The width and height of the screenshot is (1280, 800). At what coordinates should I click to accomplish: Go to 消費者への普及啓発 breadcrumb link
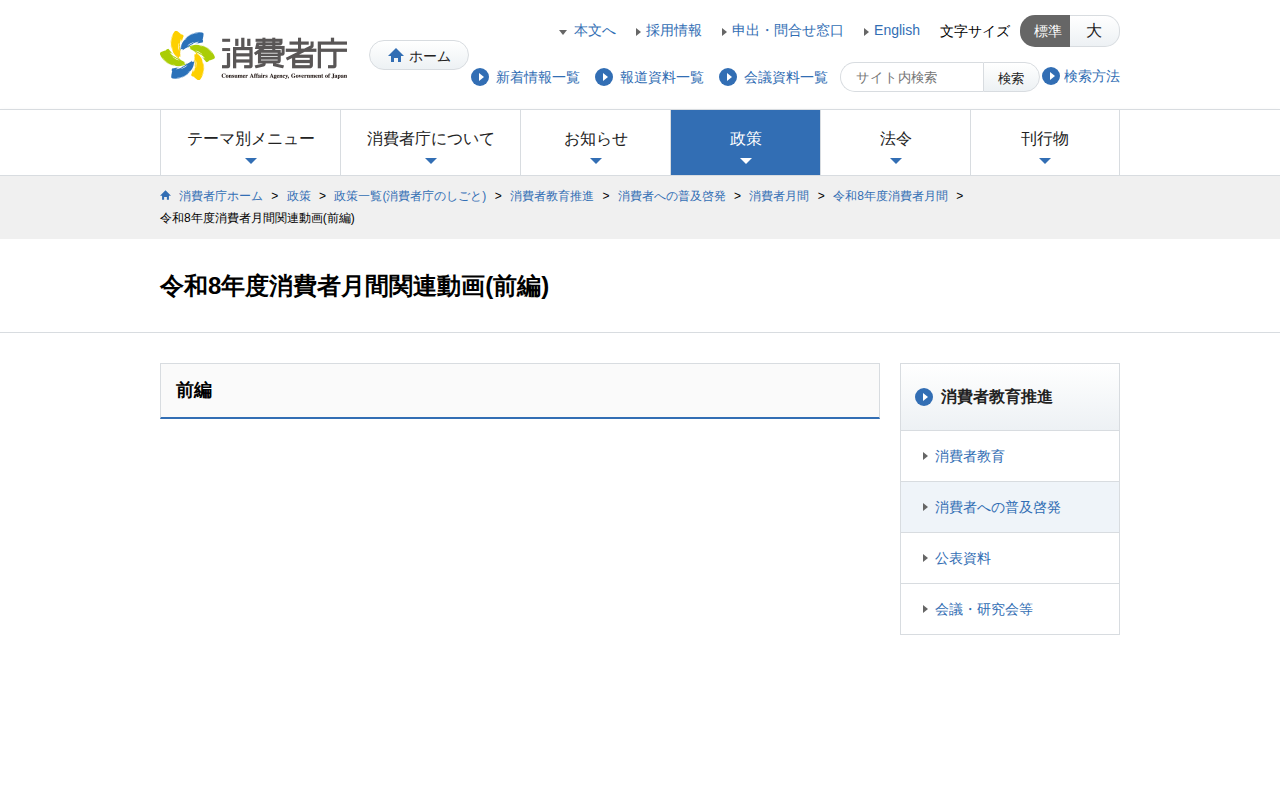(x=672, y=196)
